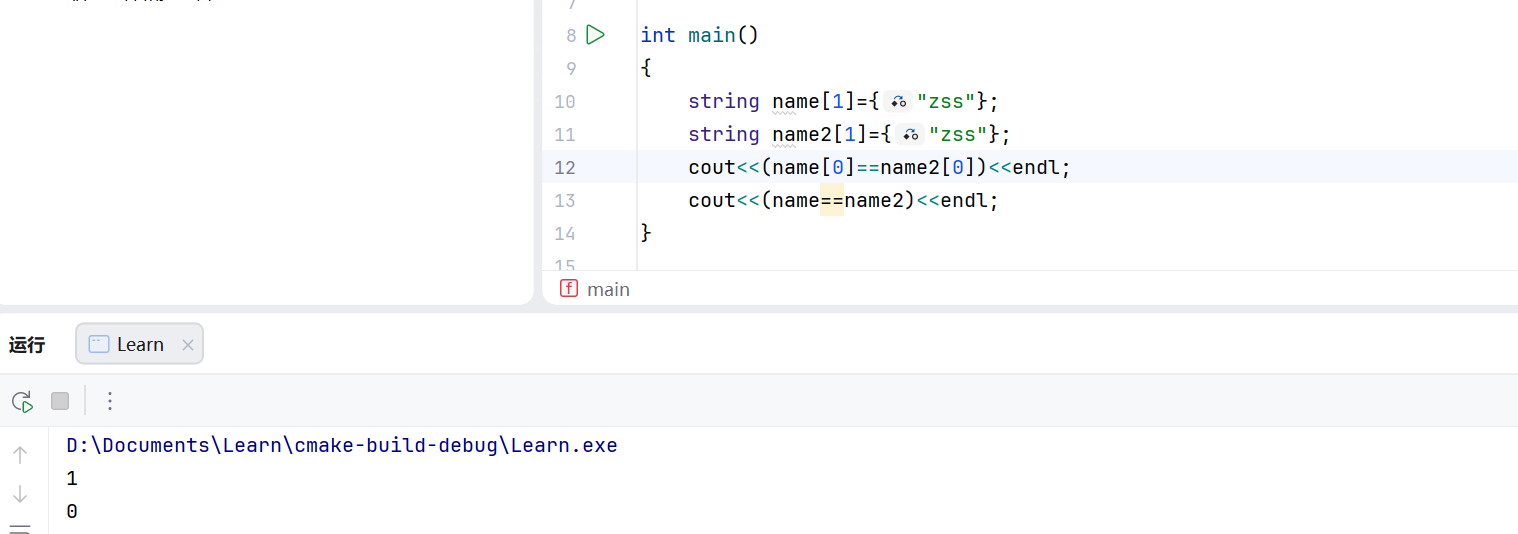
Task: Click the Rerun 'Learn' icon in Run toolbar
Action: [22, 401]
